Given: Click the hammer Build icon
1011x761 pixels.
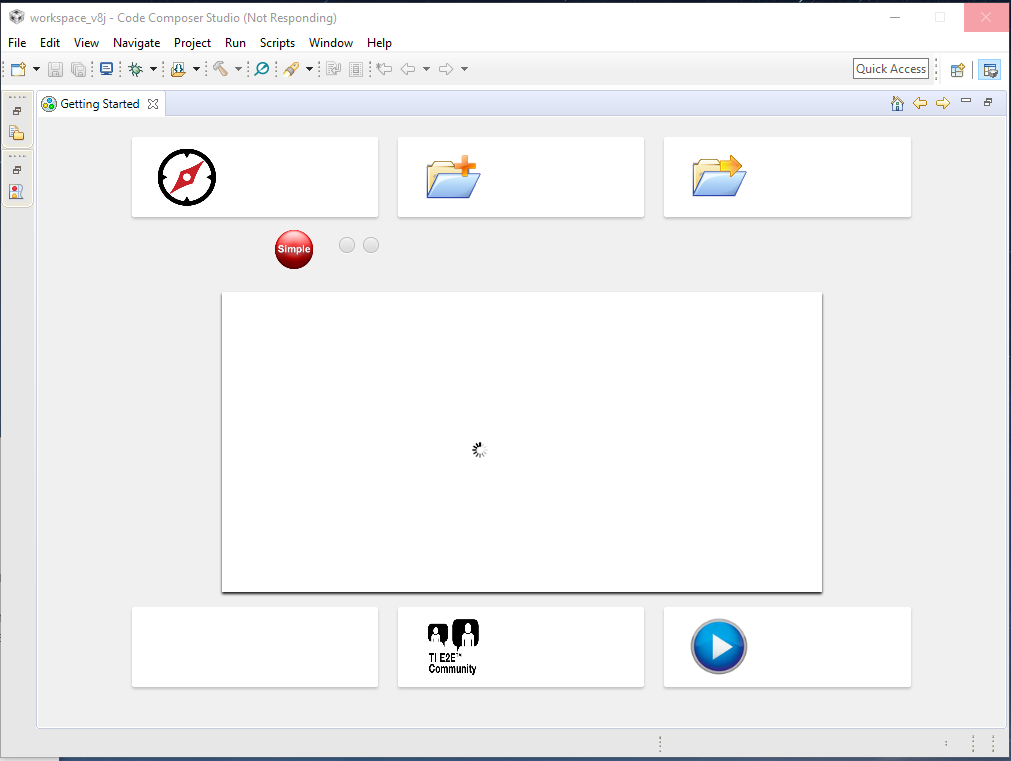Looking at the screenshot, I should [221, 69].
